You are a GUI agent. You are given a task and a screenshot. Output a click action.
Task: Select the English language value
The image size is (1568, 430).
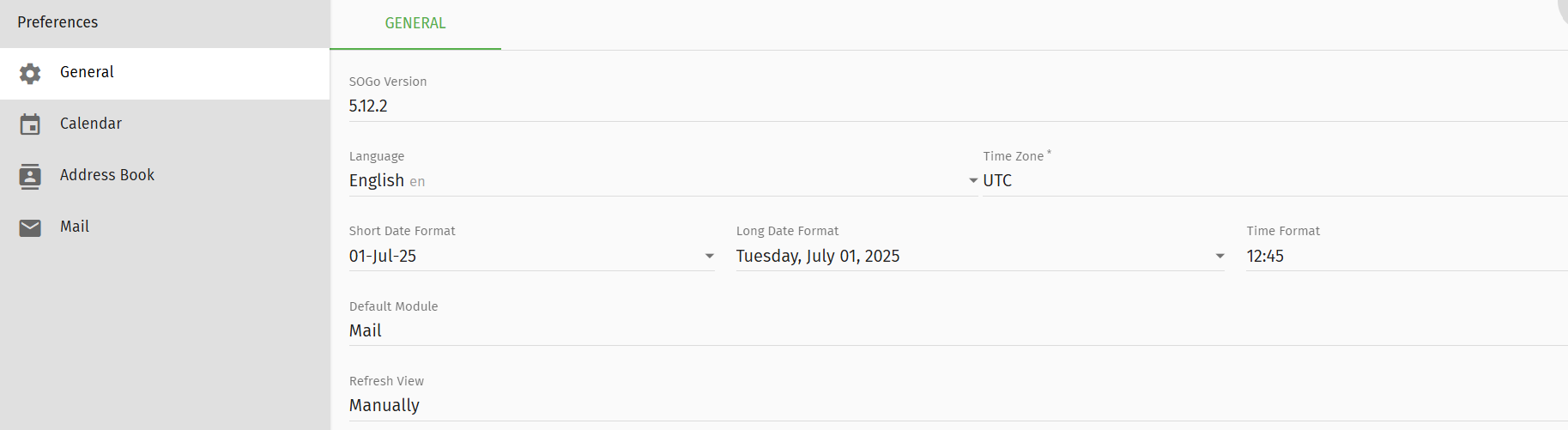pyautogui.click(x=377, y=180)
